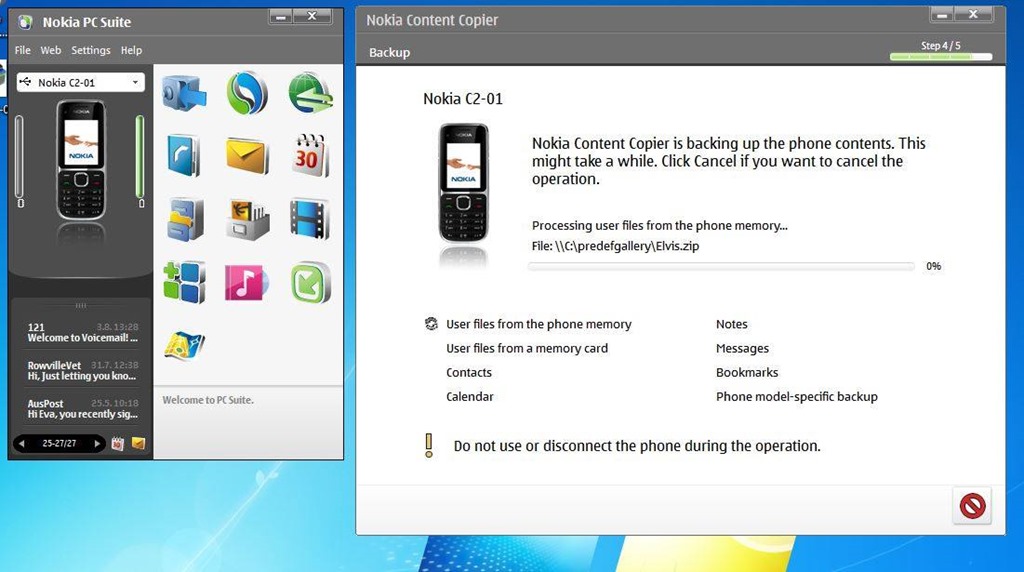Open the Store images icon
1024x572 pixels.
tap(247, 219)
